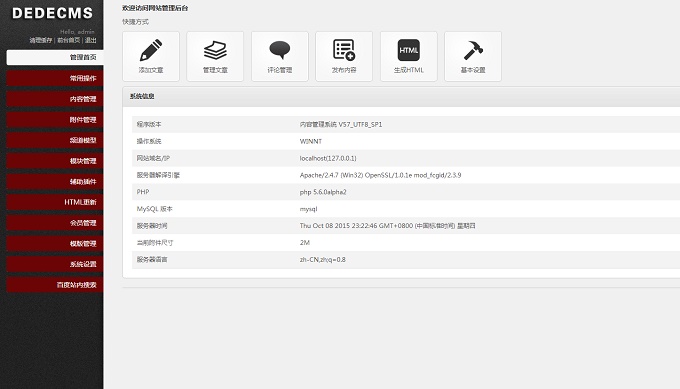Select the 辅助插件 sidebar menu
680x389 pixels.
pyautogui.click(x=55, y=182)
